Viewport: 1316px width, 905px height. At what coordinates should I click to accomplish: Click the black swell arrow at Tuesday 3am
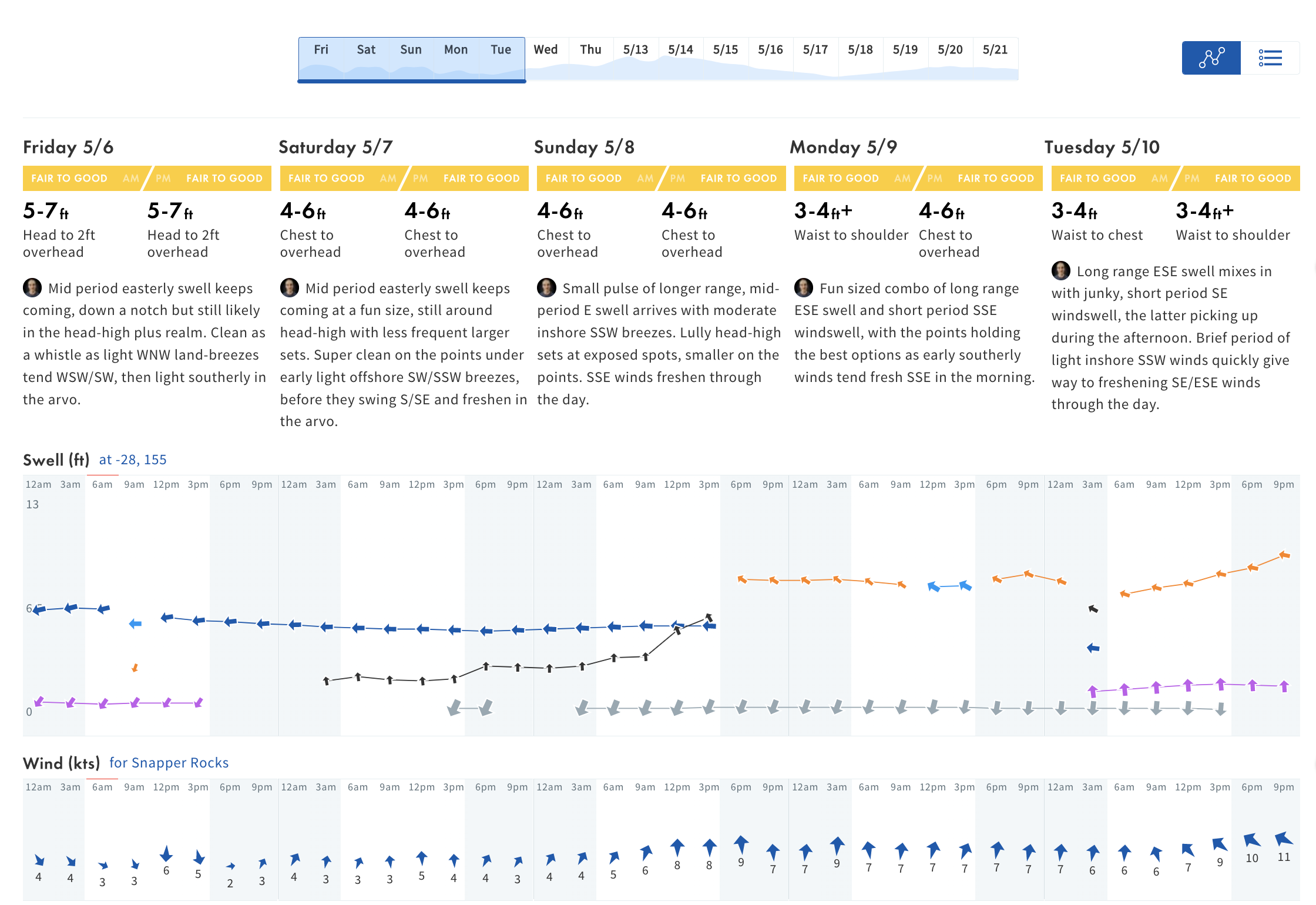pyautogui.click(x=1093, y=609)
